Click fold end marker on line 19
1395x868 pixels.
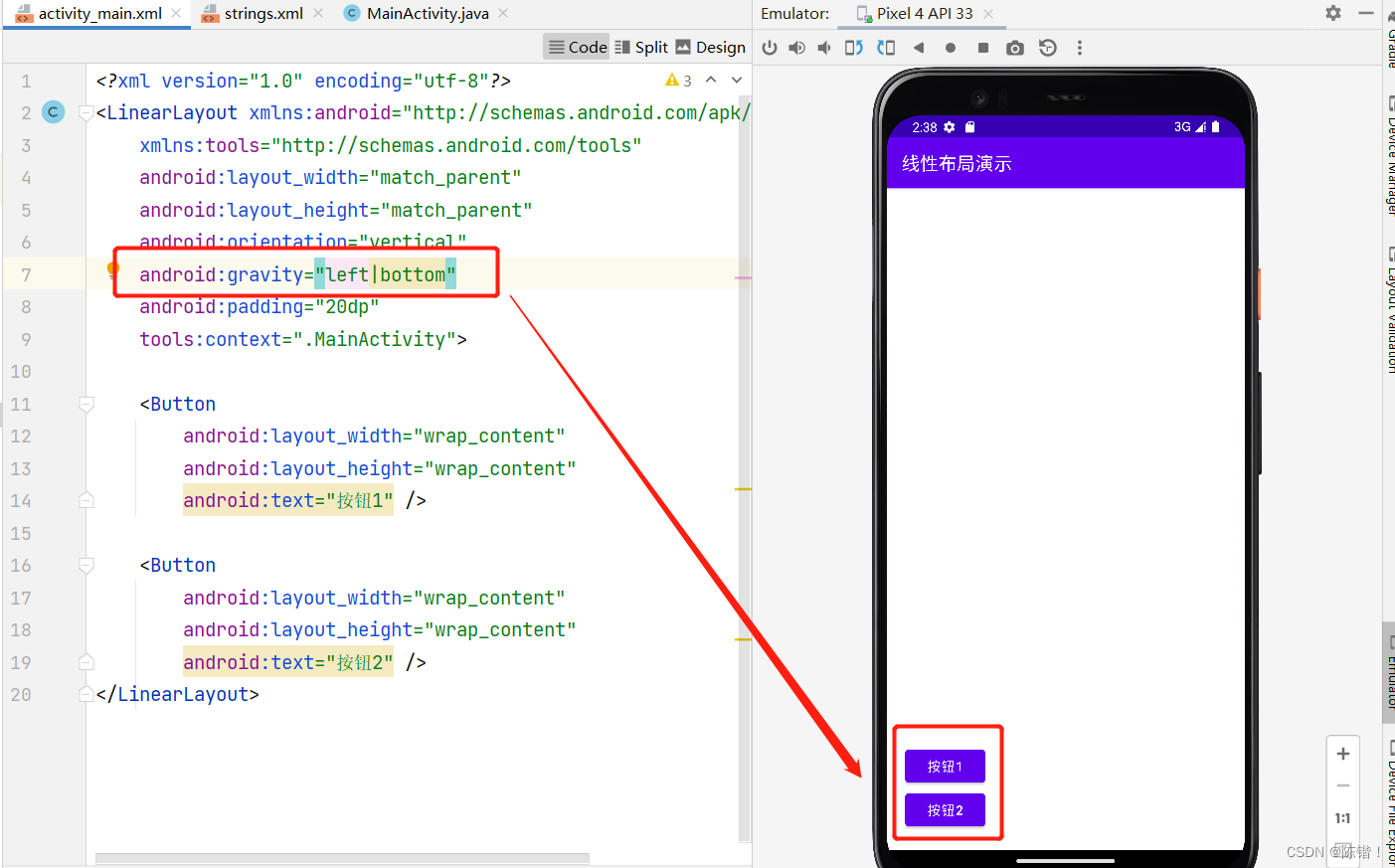pos(87,662)
